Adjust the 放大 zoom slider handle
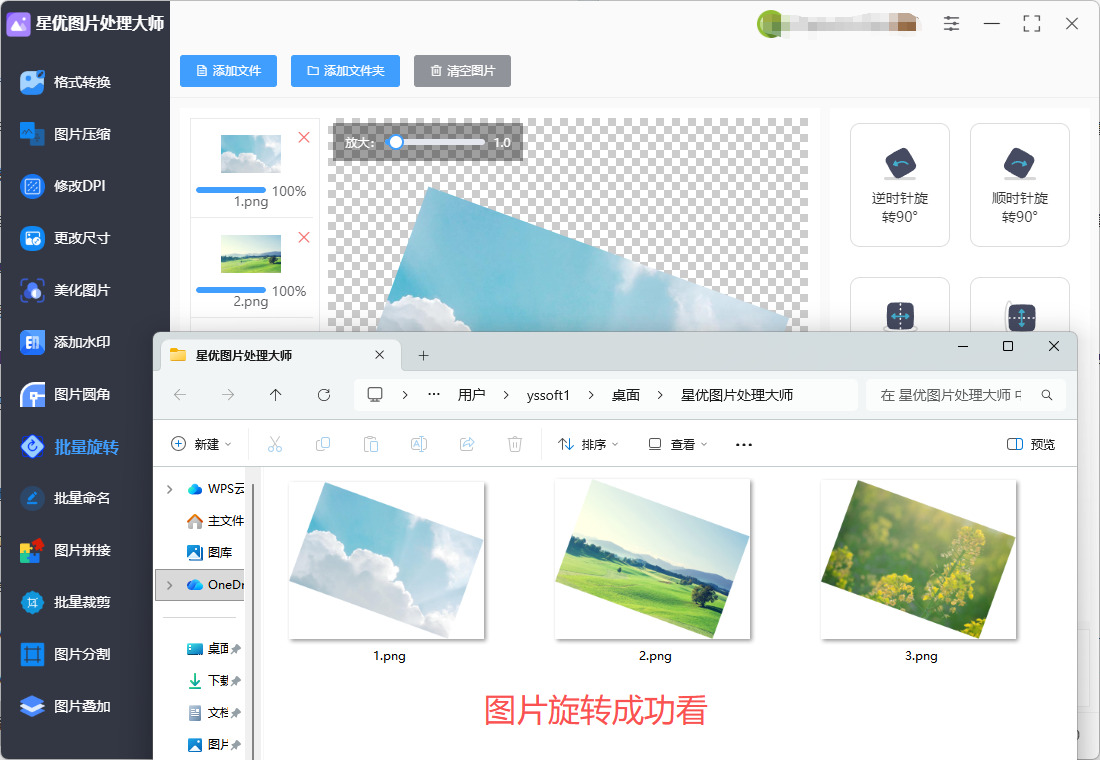The height and width of the screenshot is (760, 1100). coord(396,142)
